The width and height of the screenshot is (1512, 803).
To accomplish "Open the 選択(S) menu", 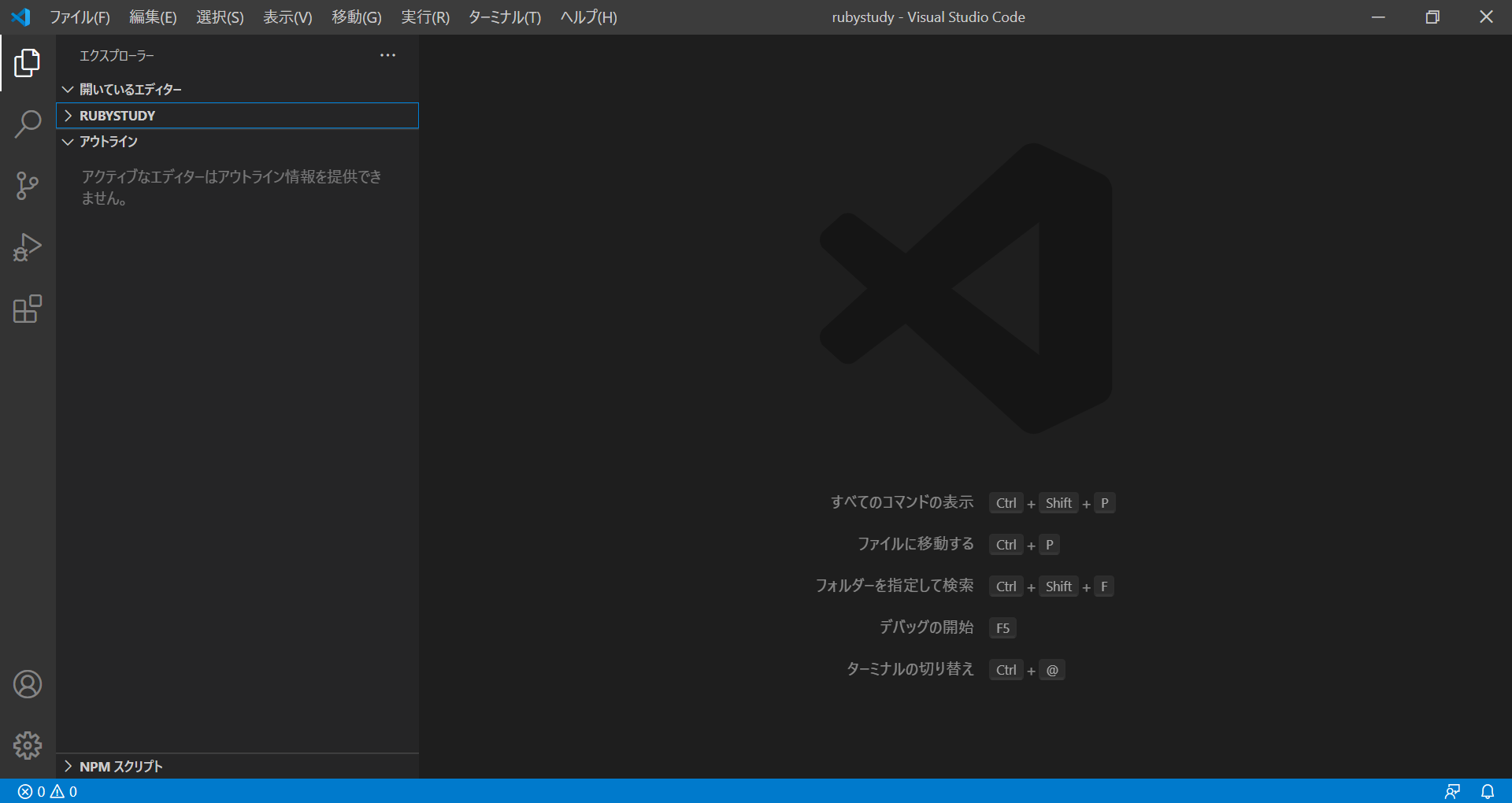I will click(x=220, y=17).
